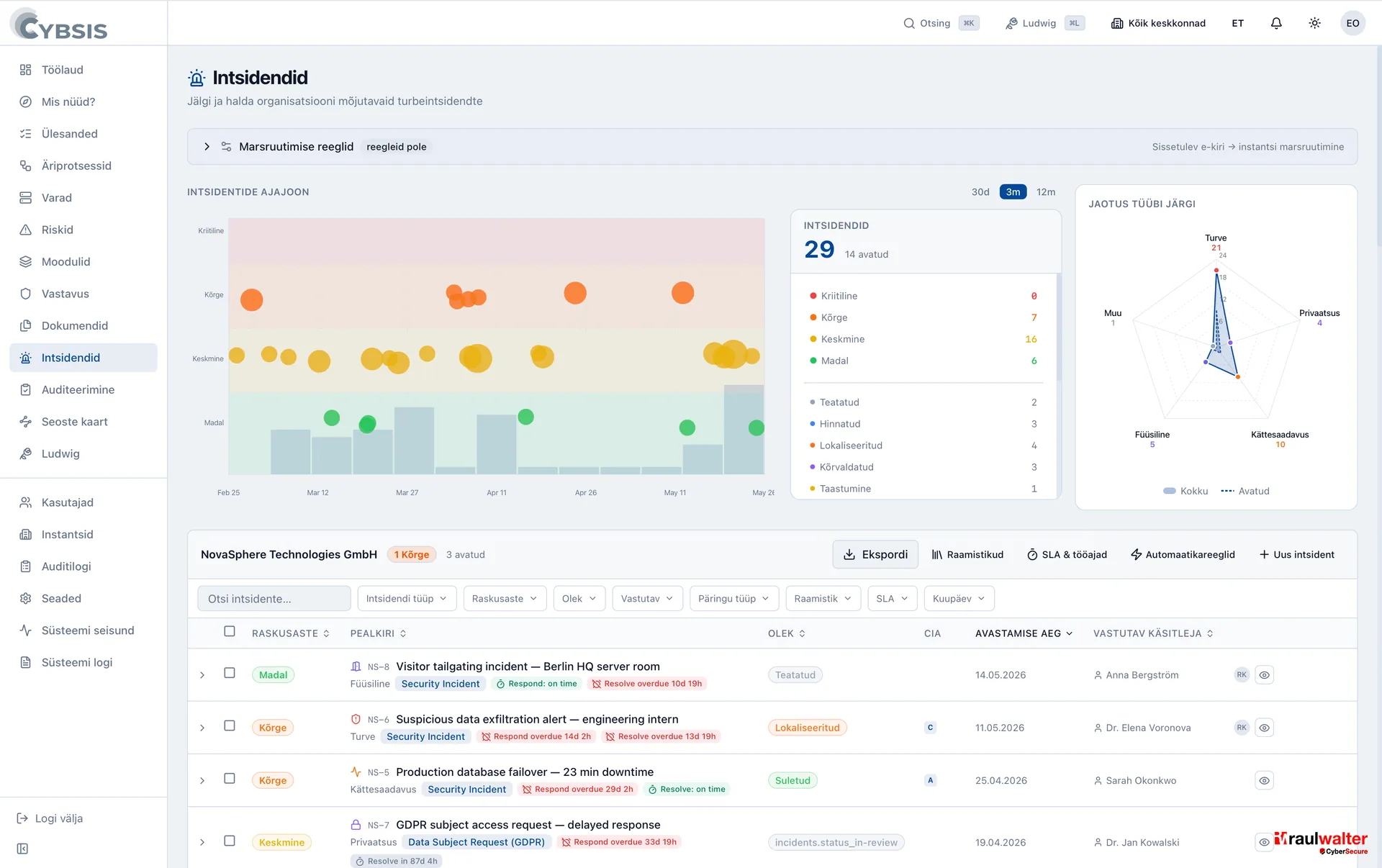Select the 12m timeline range
1382x868 pixels.
[1046, 192]
